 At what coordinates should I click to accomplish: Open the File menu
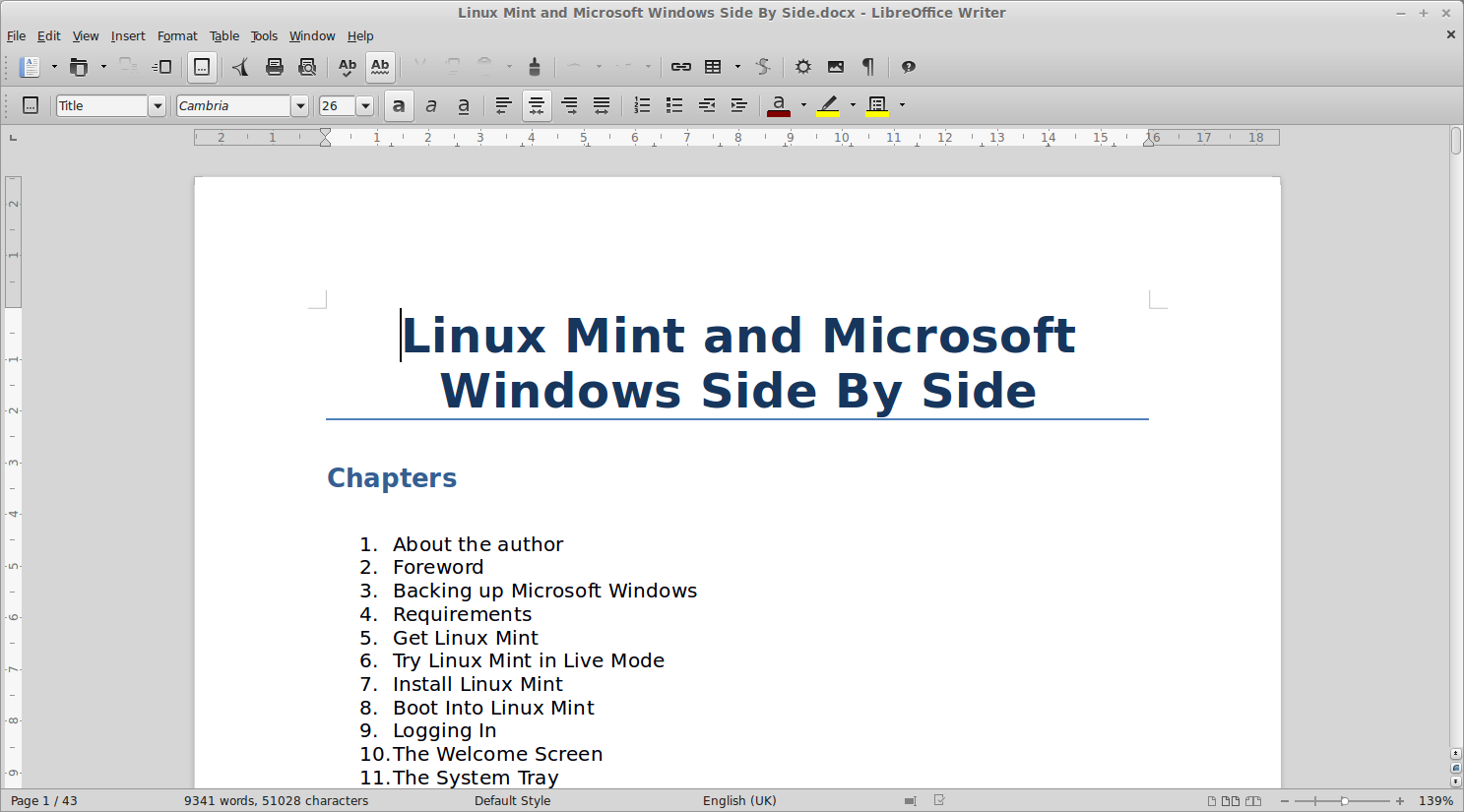17,36
